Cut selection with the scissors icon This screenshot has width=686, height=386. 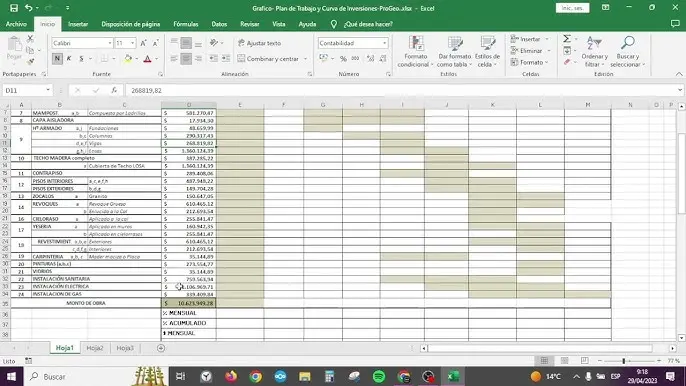pos(30,39)
